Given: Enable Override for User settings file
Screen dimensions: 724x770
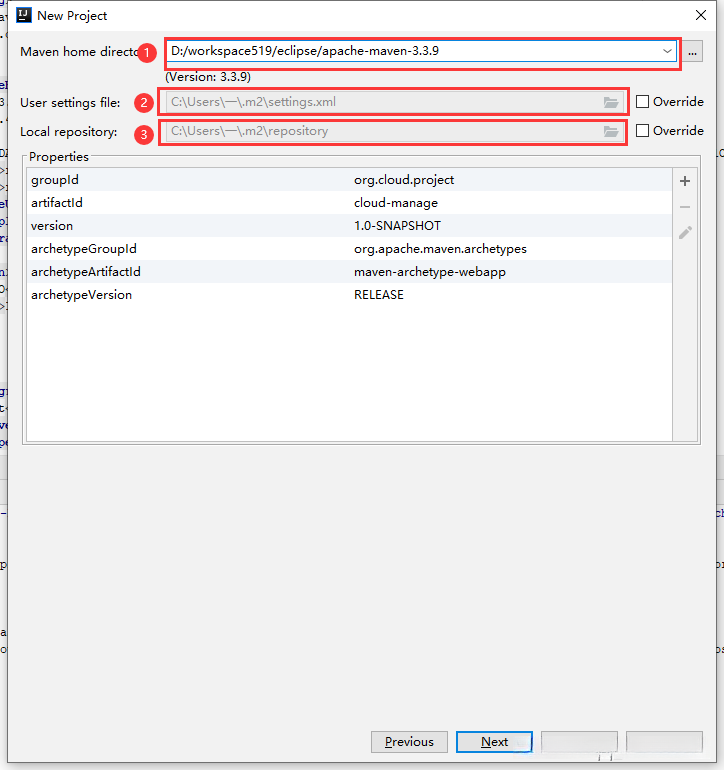Looking at the screenshot, I should coord(642,102).
